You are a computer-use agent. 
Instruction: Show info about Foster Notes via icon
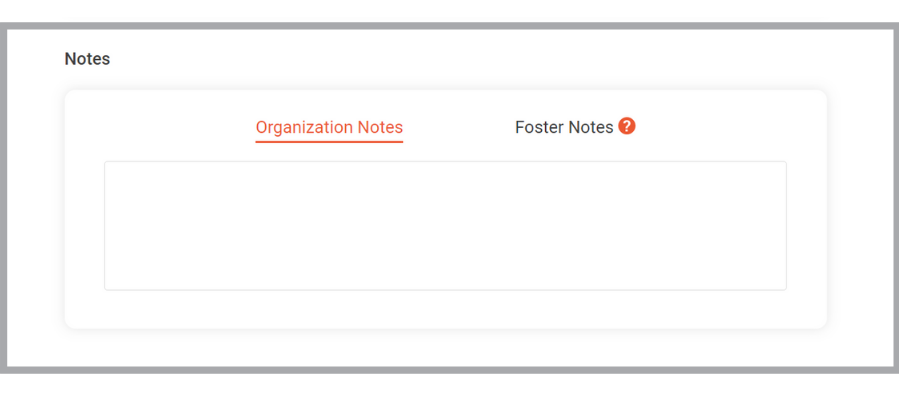coord(627,126)
